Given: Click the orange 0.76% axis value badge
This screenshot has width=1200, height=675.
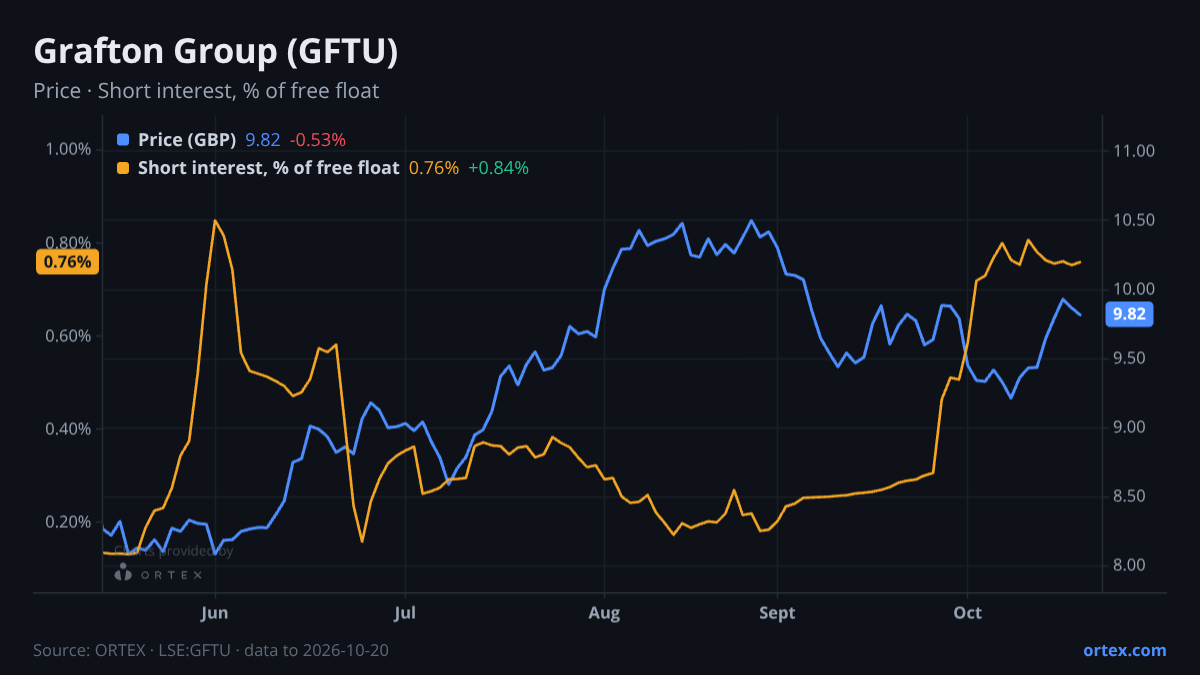Looking at the screenshot, I should (x=68, y=262).
